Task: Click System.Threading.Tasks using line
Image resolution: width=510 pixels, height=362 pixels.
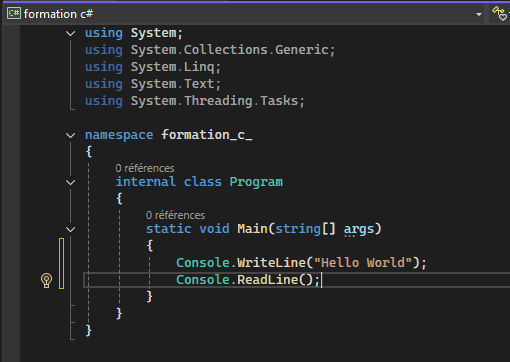Action: 195,101
